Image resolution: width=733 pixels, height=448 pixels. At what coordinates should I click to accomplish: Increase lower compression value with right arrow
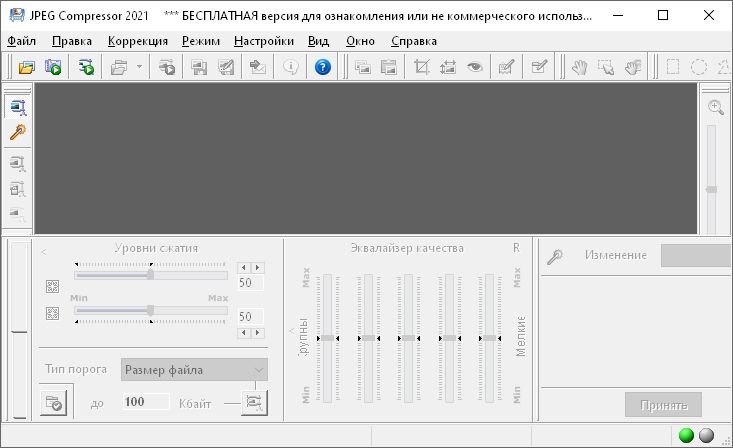(258, 333)
